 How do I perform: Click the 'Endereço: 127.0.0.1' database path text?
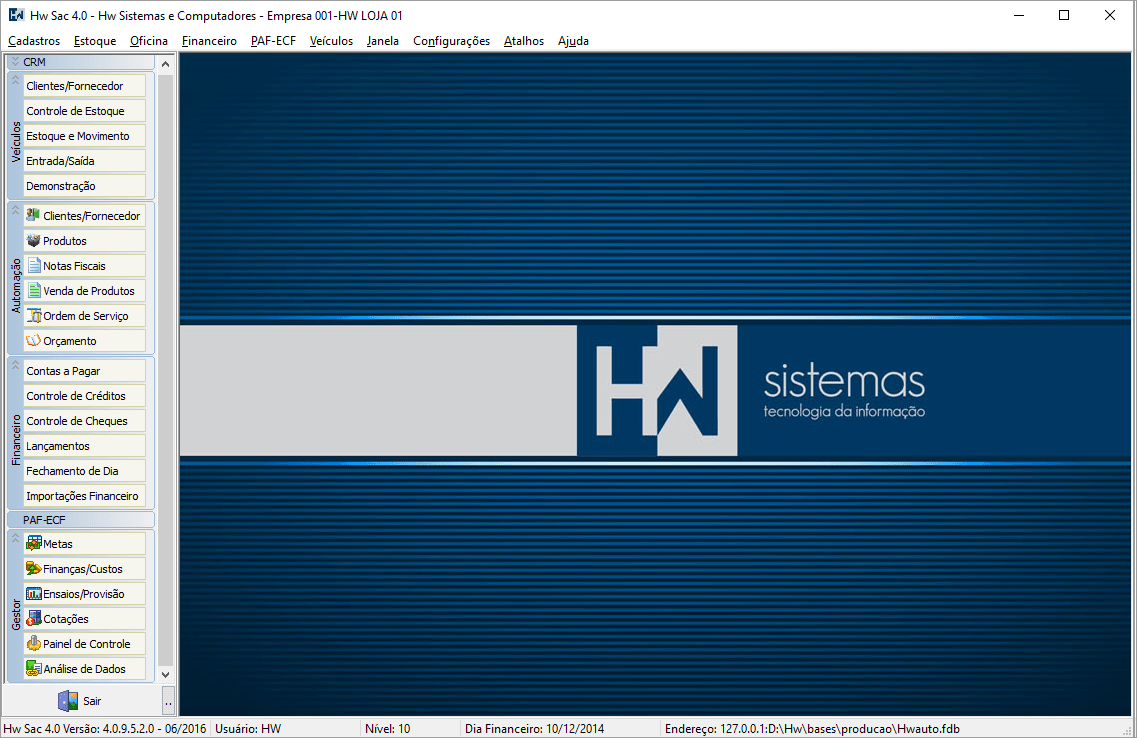812,729
